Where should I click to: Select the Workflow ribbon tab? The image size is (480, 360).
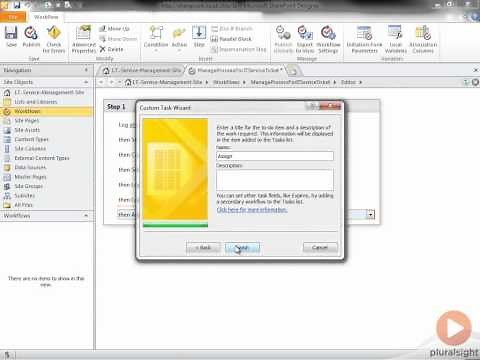(46, 17)
